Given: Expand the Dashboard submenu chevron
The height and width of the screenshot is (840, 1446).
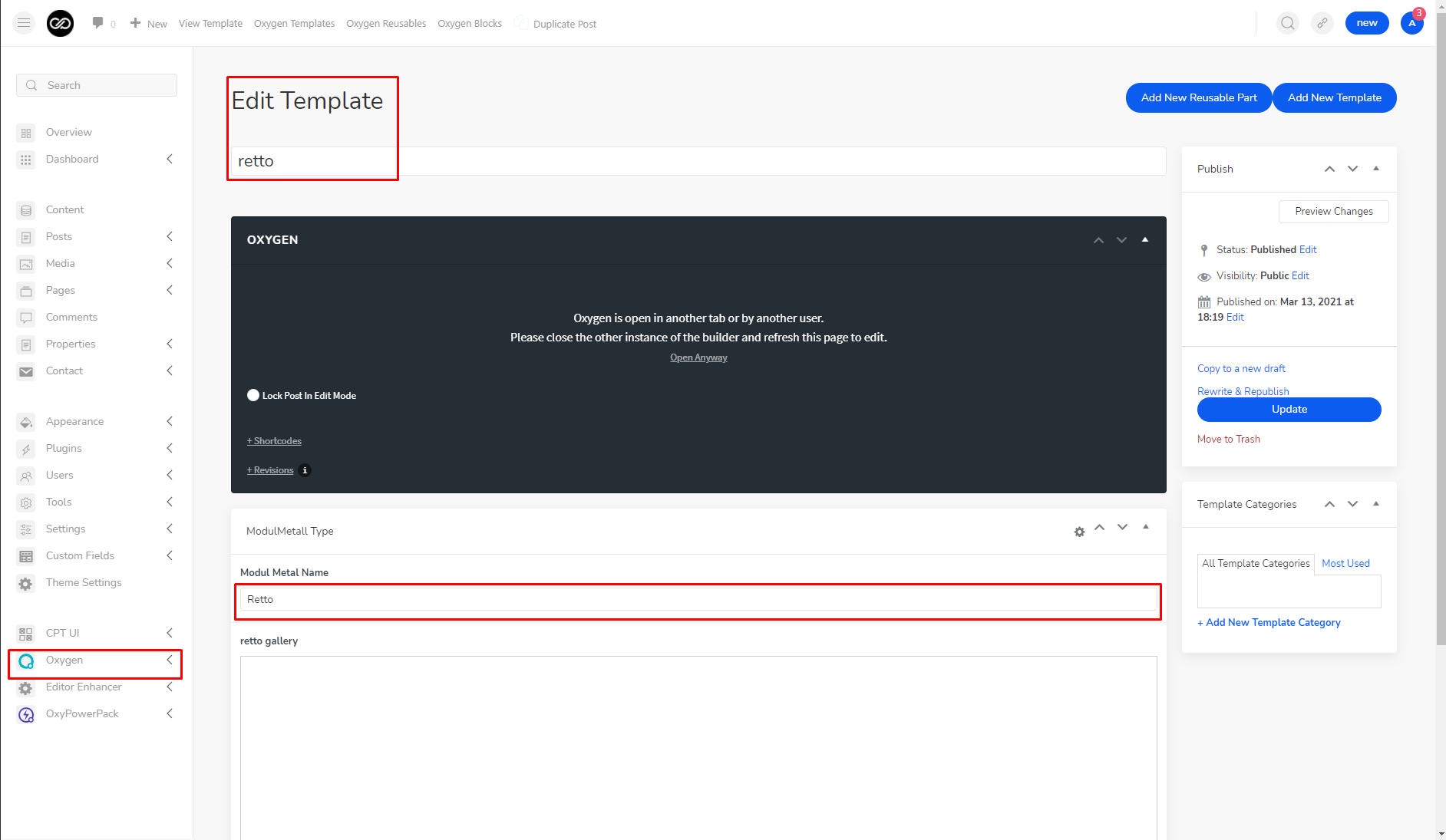Looking at the screenshot, I should tap(170, 159).
